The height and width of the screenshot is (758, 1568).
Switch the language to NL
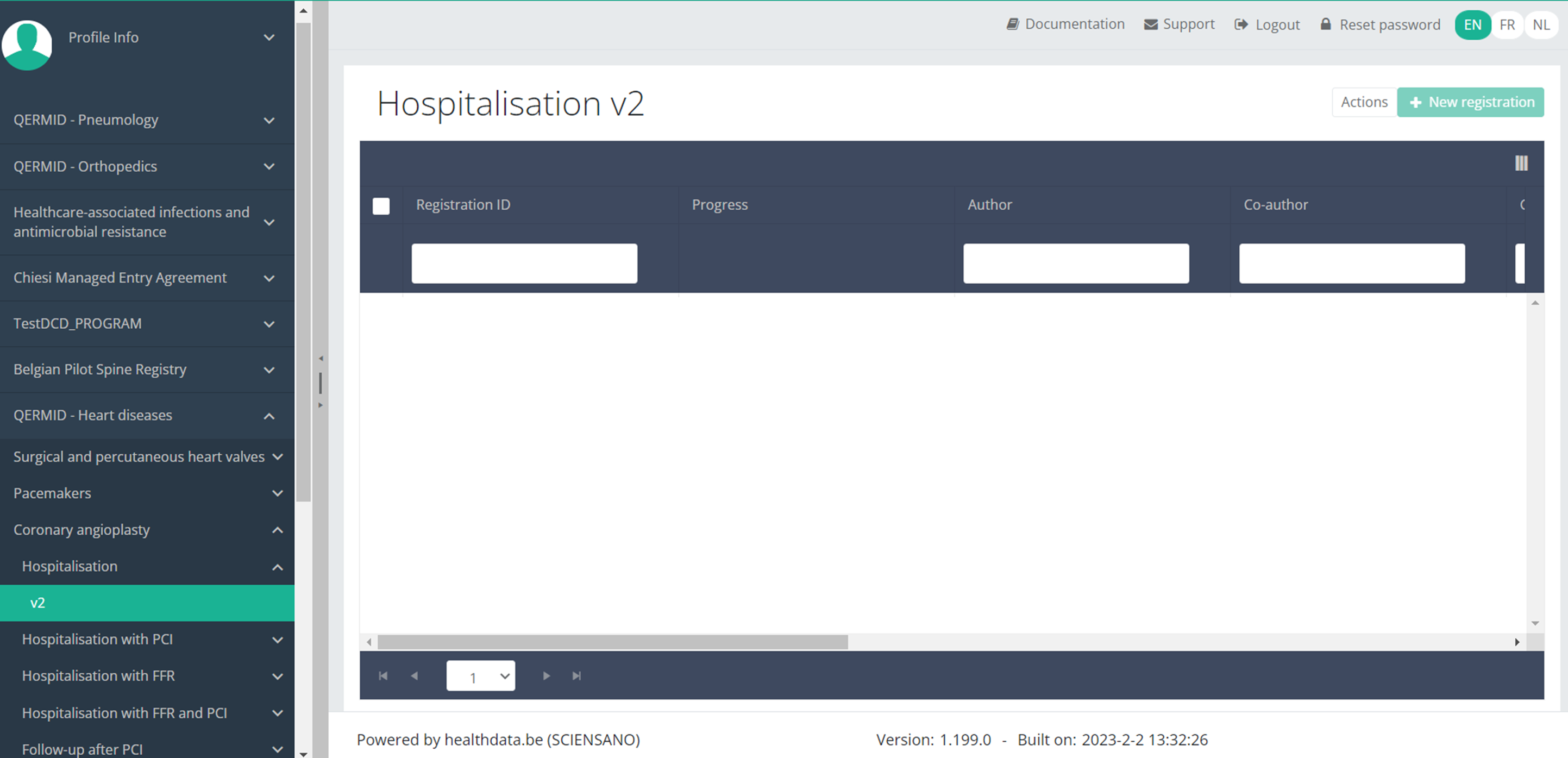click(1541, 25)
